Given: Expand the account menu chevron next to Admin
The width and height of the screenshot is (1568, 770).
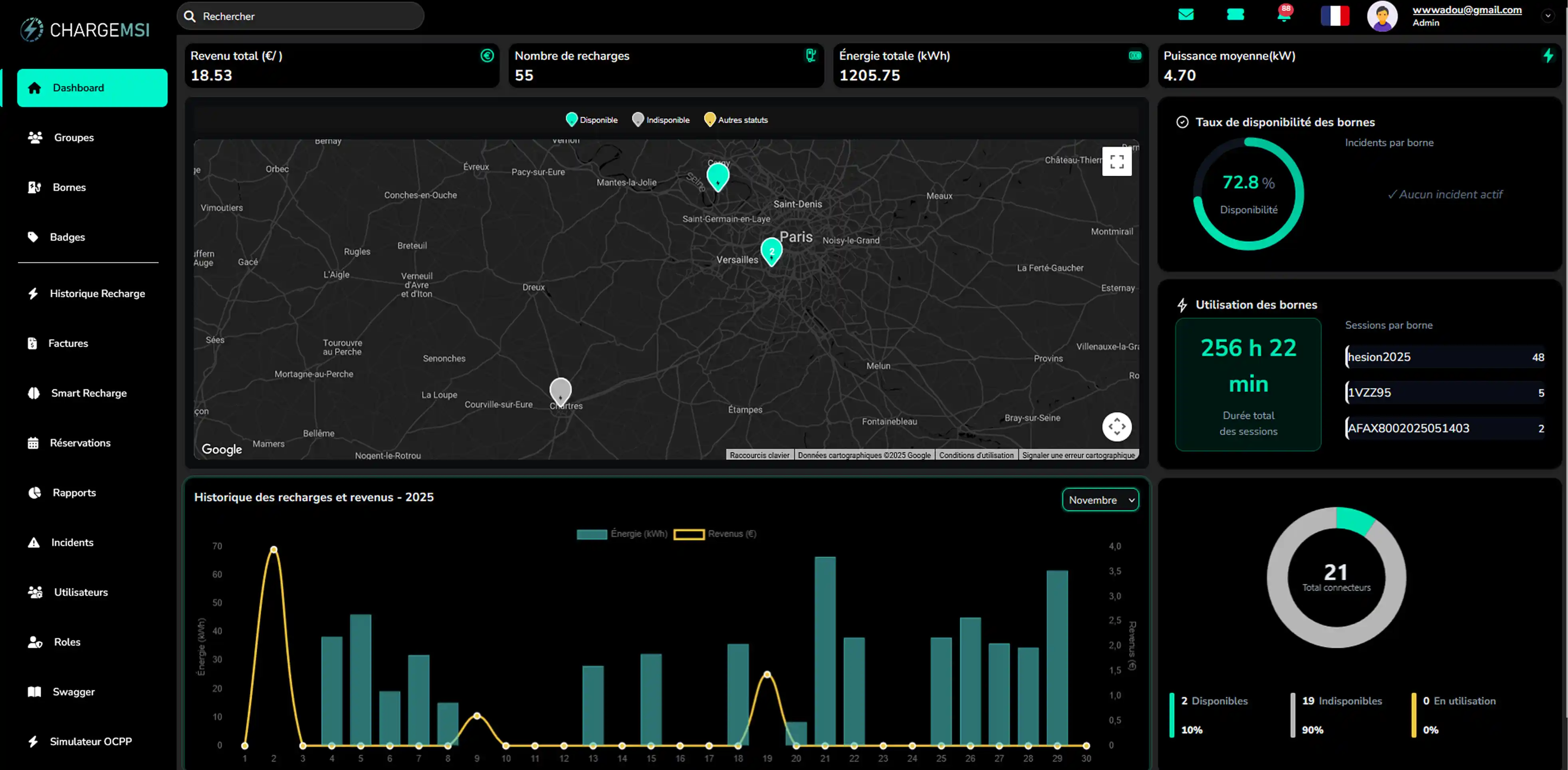Looking at the screenshot, I should click(1547, 16).
